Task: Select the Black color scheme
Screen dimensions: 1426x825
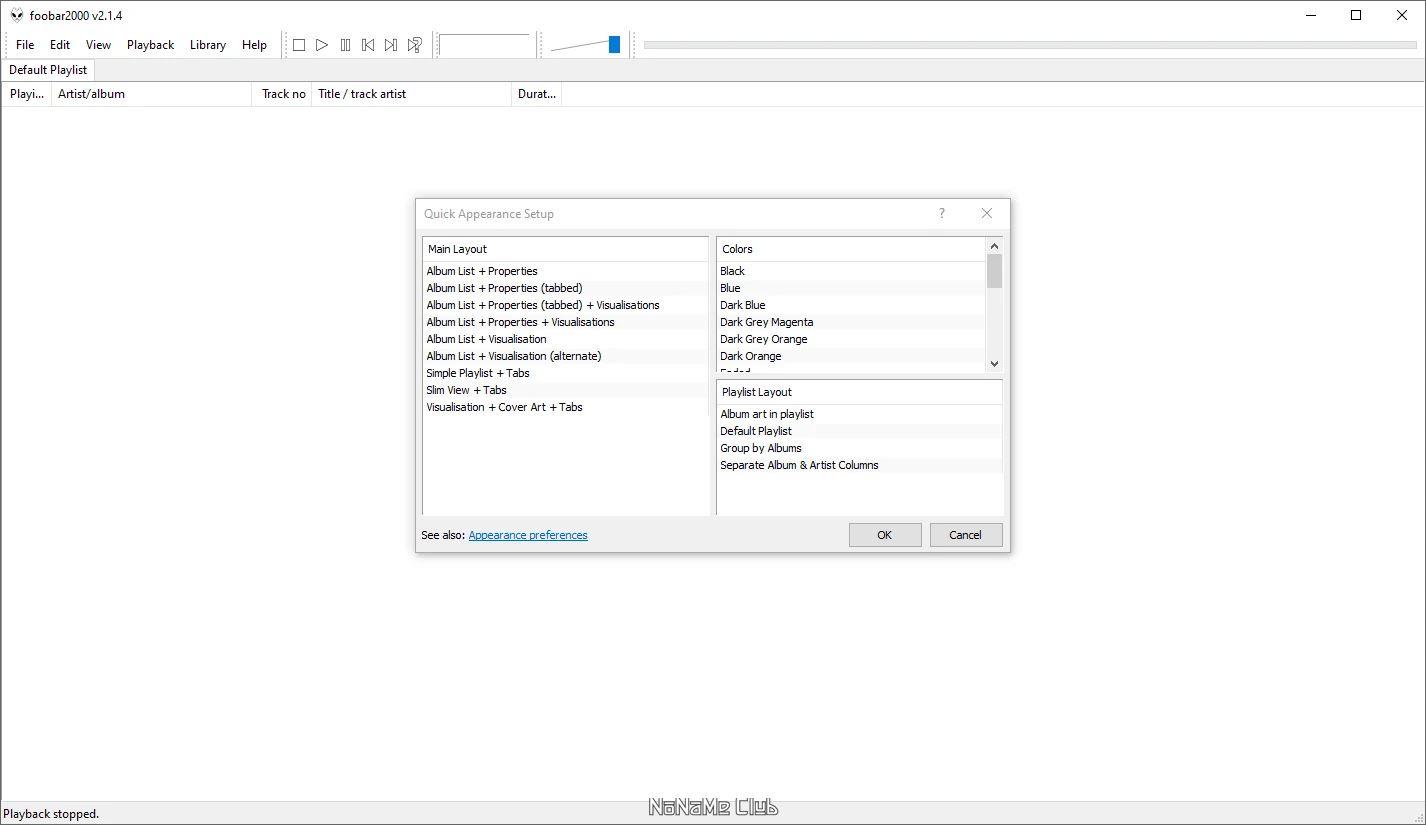Action: [x=851, y=271]
